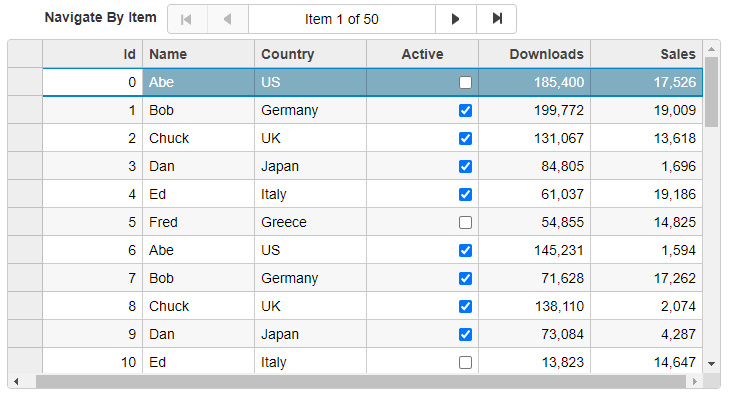
Task: Uncheck Active for Abe row Id 6
Action: point(465,250)
